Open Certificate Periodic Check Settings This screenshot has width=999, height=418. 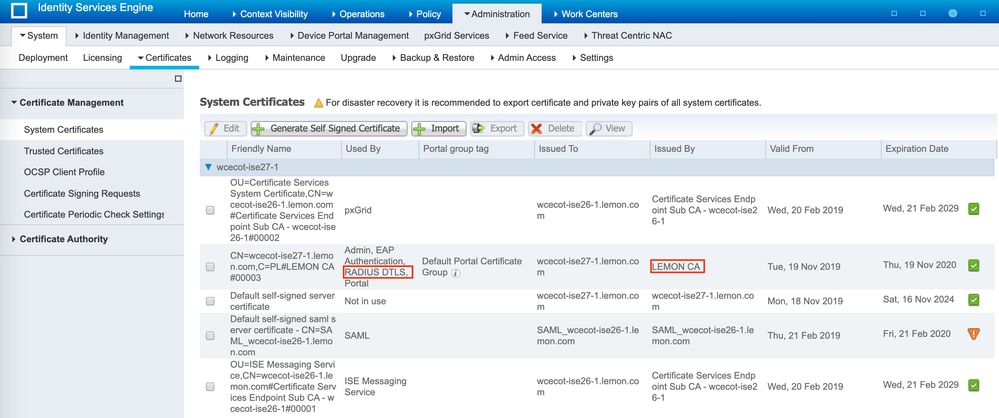[92, 214]
